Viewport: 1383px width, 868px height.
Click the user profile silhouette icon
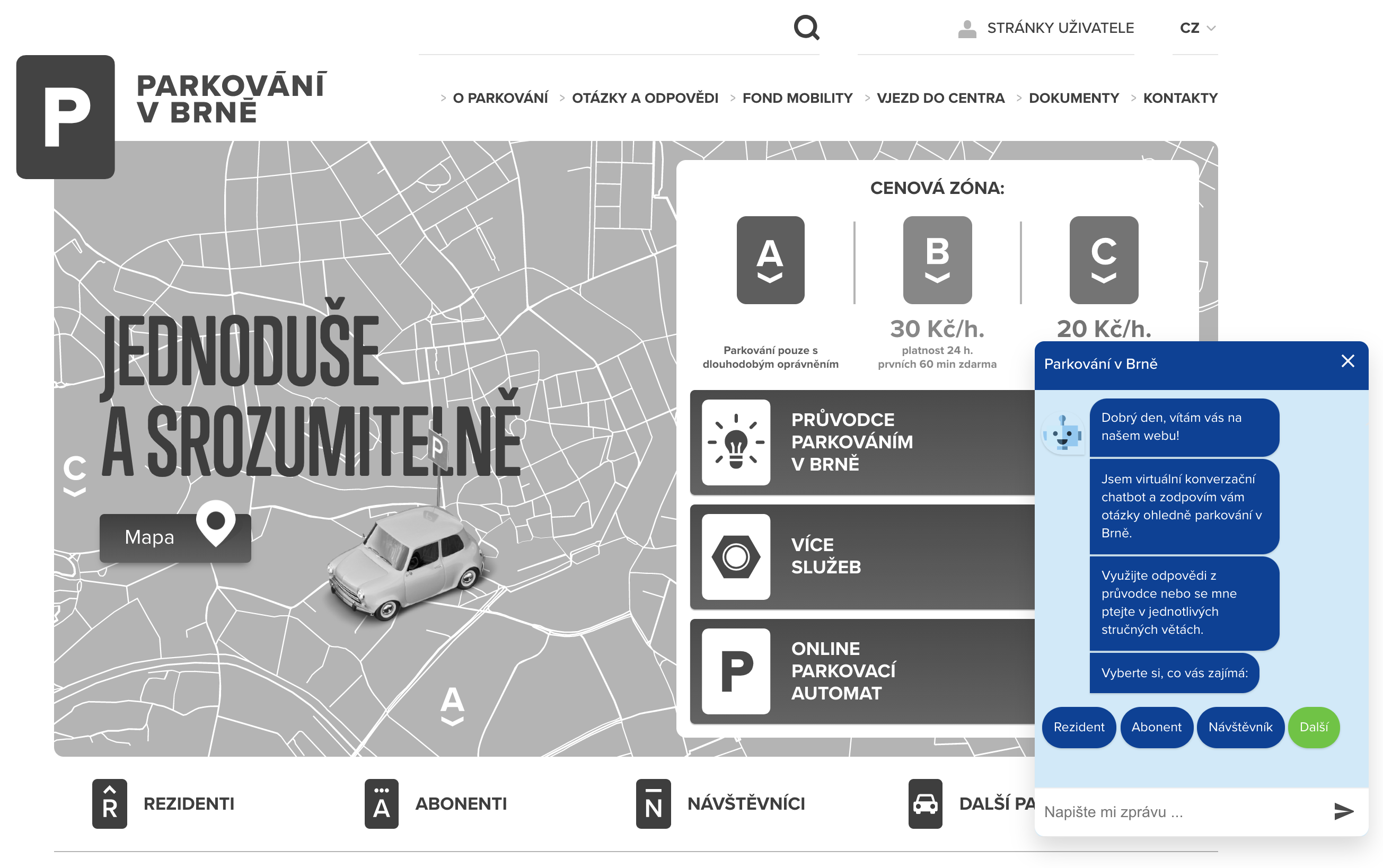(x=967, y=29)
